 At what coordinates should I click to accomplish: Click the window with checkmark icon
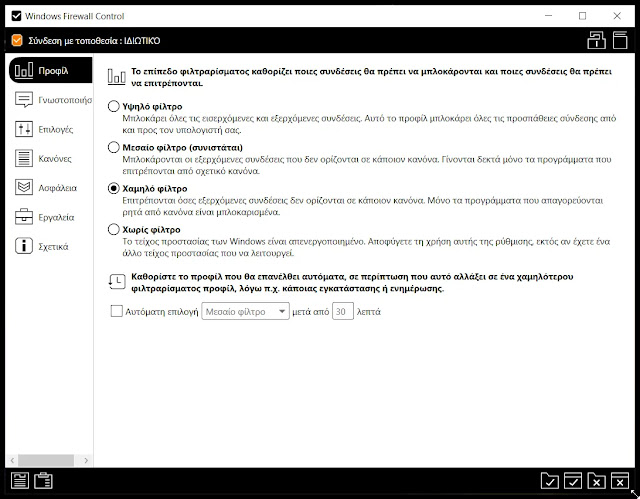(x=573, y=481)
